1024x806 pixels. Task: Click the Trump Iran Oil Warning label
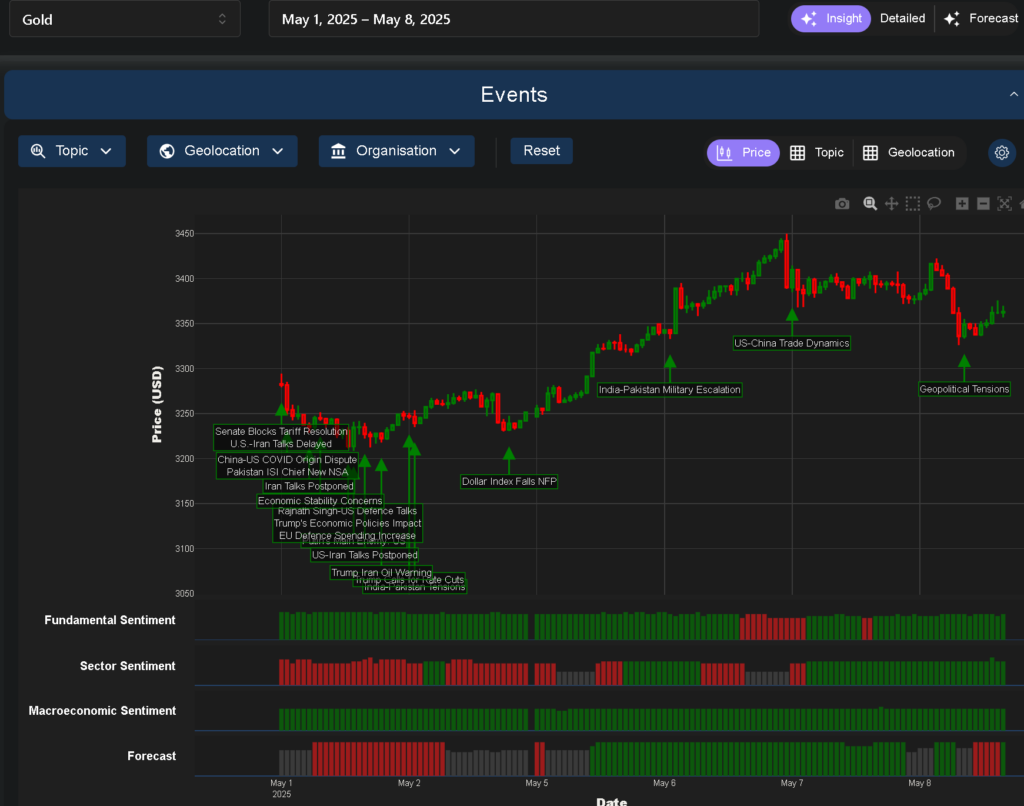(381, 573)
